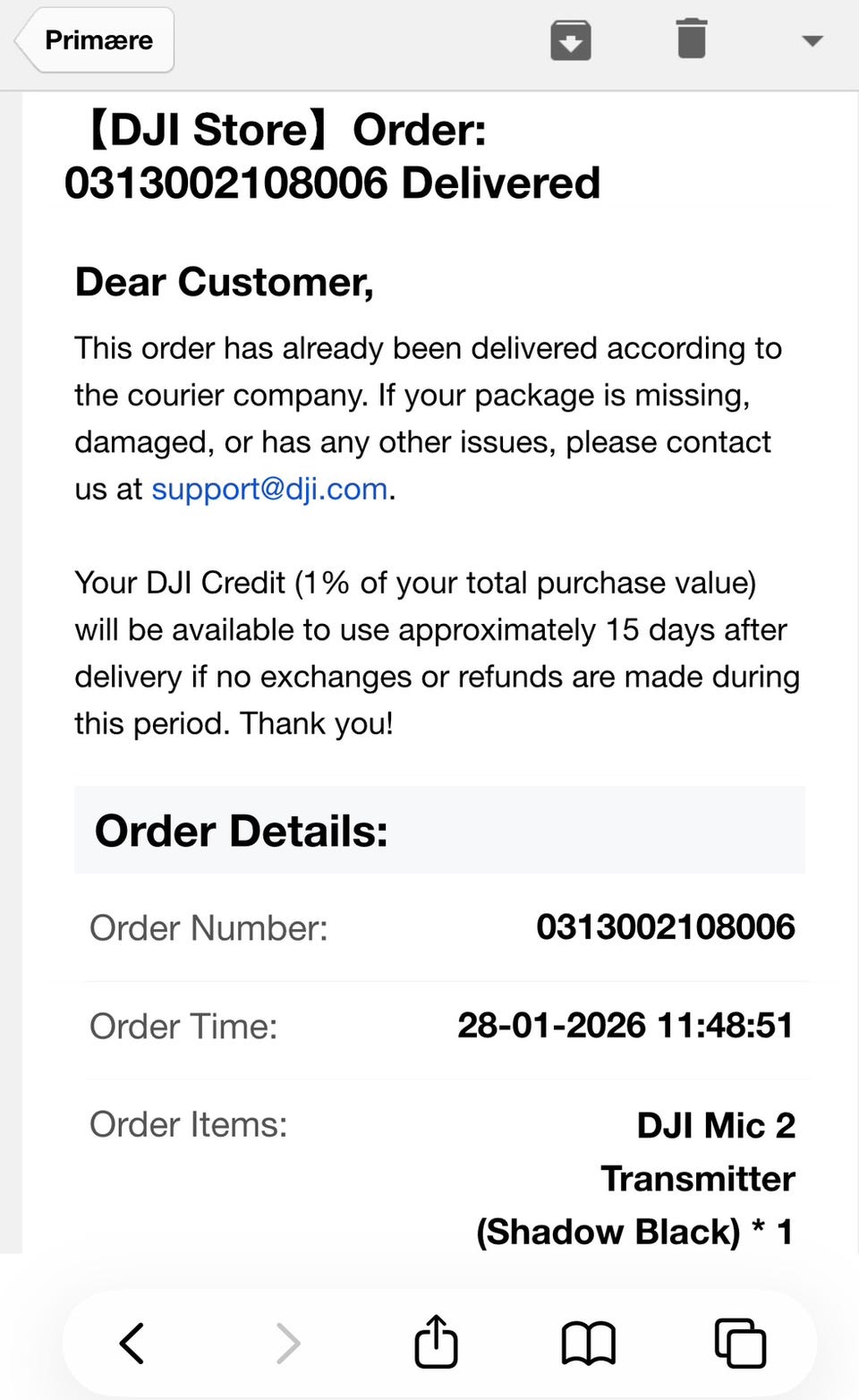
Task: Tap the browser forward arrow
Action: pos(287,1343)
